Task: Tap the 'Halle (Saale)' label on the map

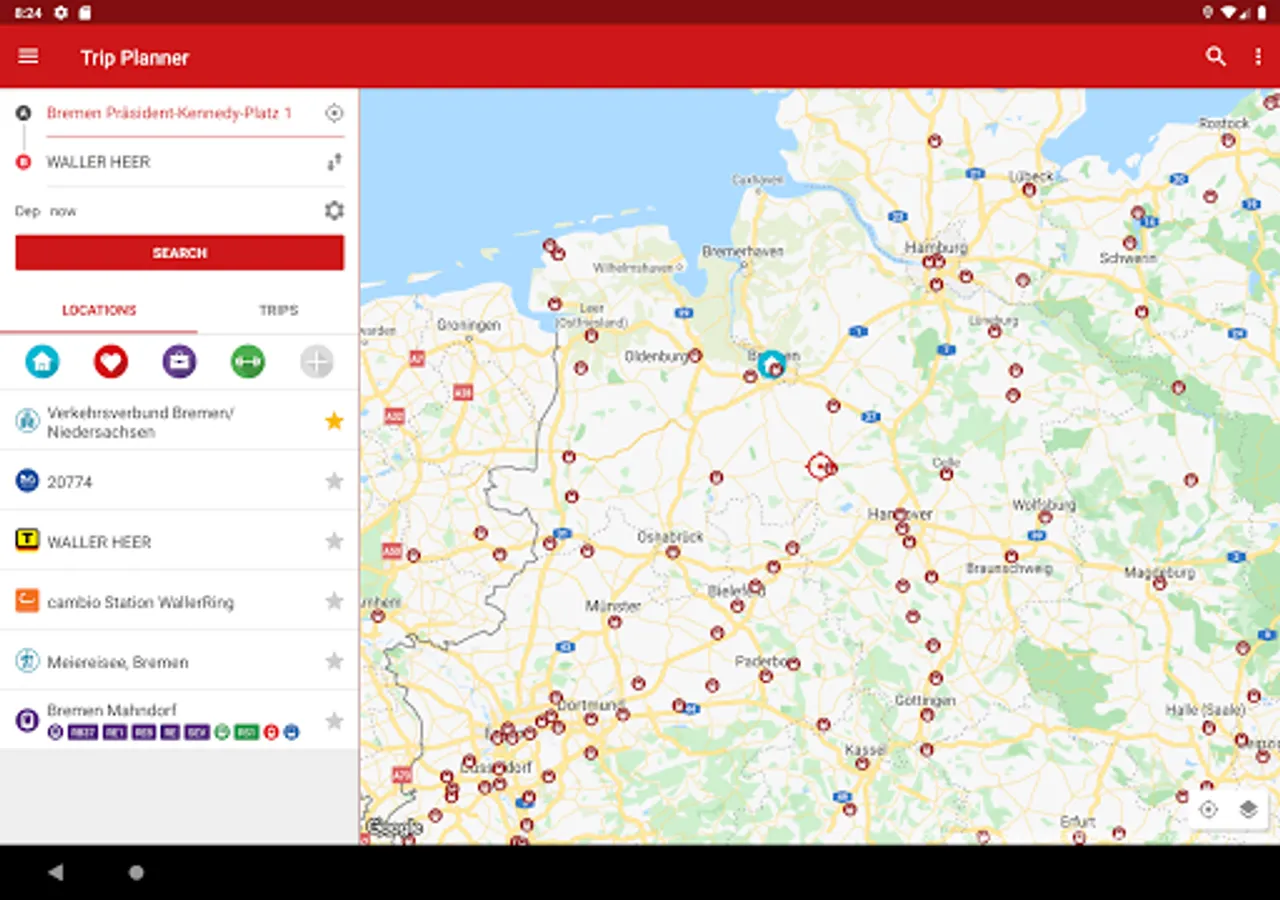Action: click(x=1205, y=710)
